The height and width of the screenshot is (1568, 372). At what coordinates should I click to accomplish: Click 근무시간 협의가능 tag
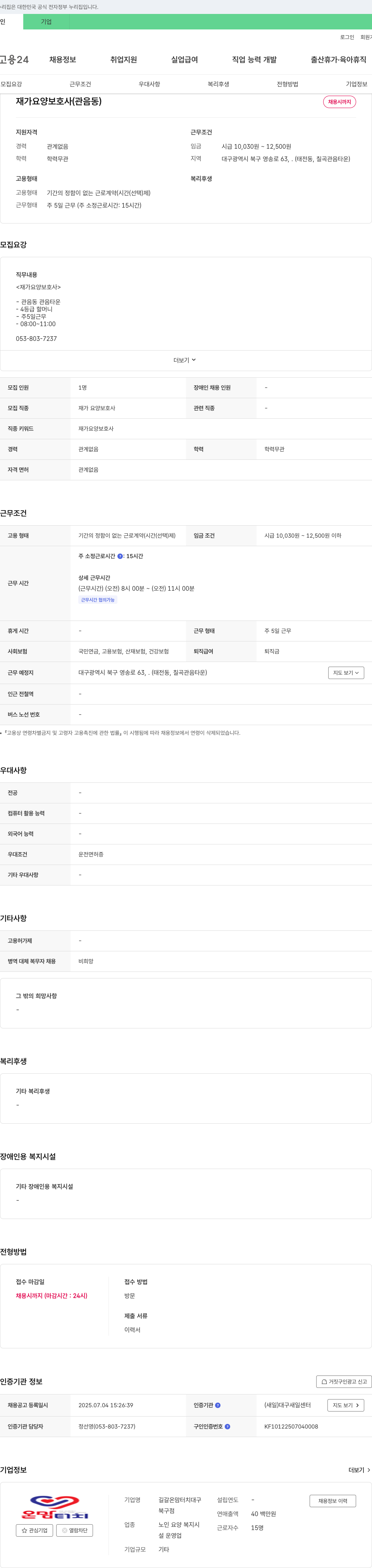(97, 600)
